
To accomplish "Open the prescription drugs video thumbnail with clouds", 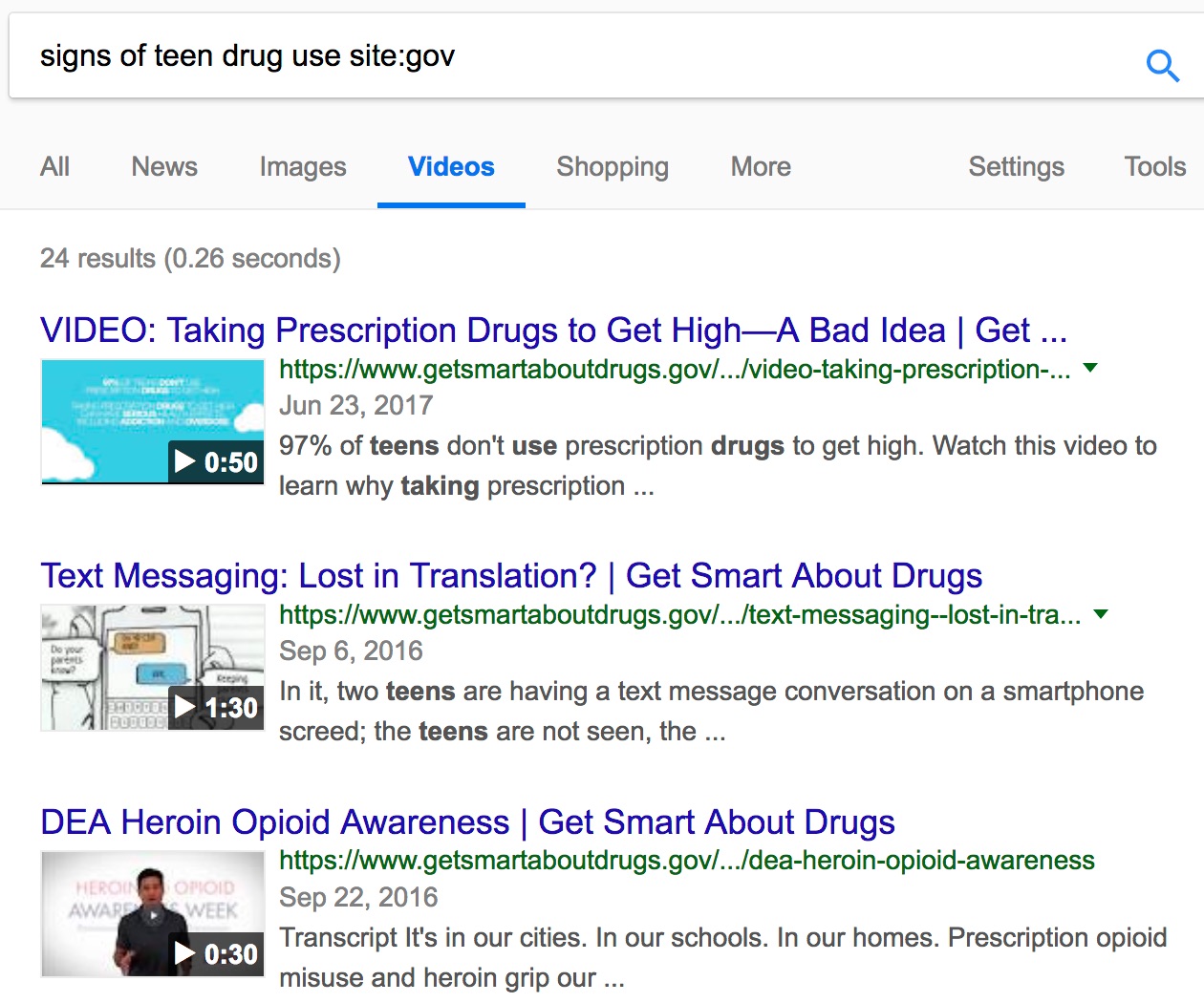I will [x=152, y=421].
